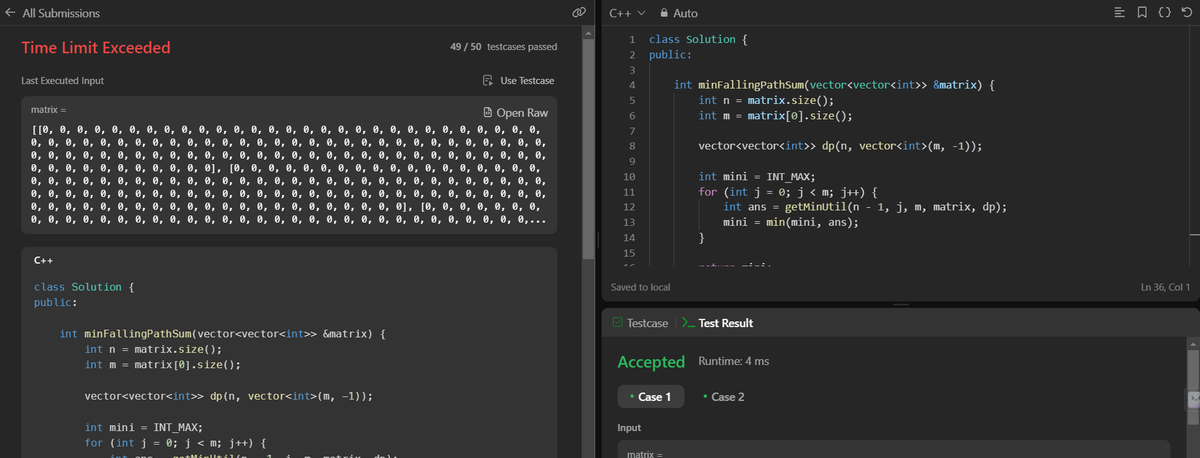Switch to the Testcase tab

pyautogui.click(x=640, y=323)
